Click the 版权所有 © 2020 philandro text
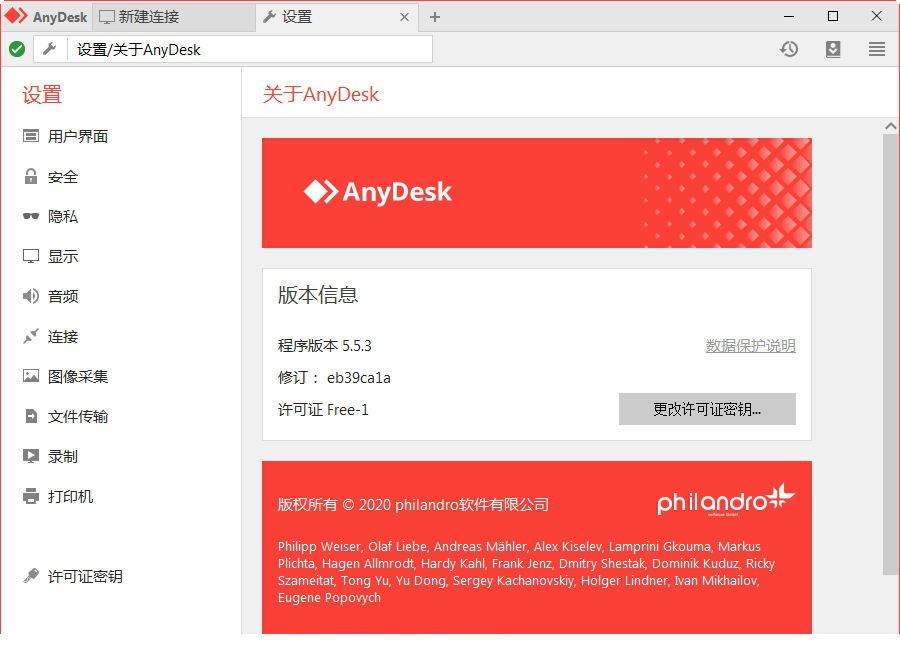 click(x=413, y=505)
